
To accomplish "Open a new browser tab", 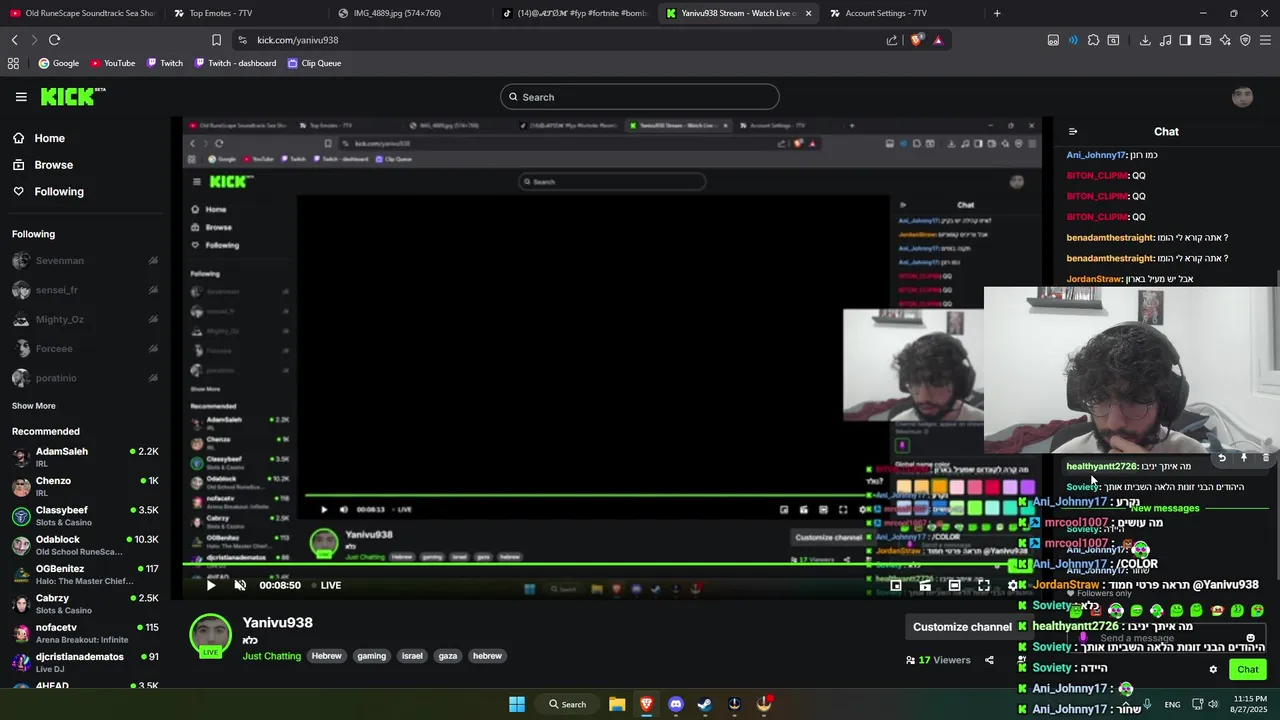I will click(x=997, y=13).
